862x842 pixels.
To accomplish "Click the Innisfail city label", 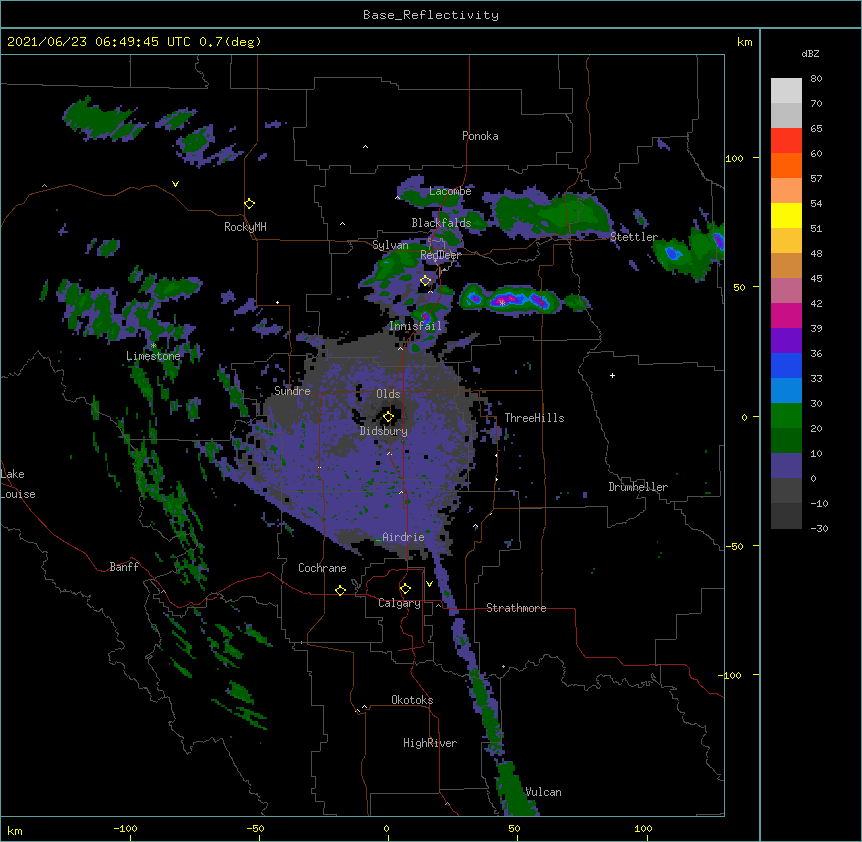I will 415,326.
